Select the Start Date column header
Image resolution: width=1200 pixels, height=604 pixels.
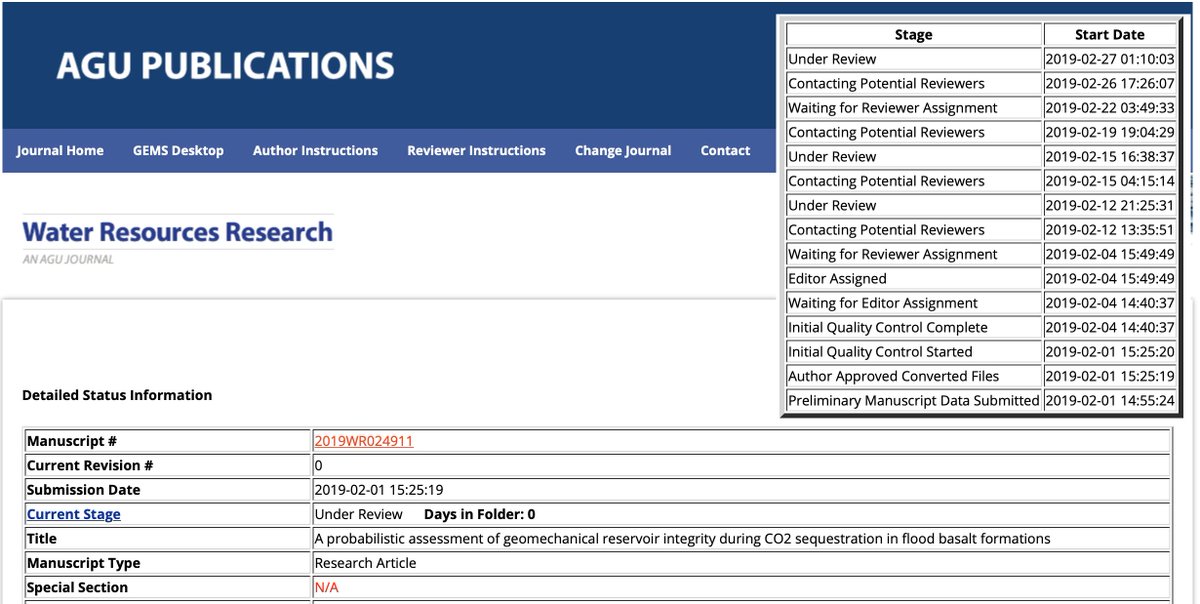tap(1110, 35)
